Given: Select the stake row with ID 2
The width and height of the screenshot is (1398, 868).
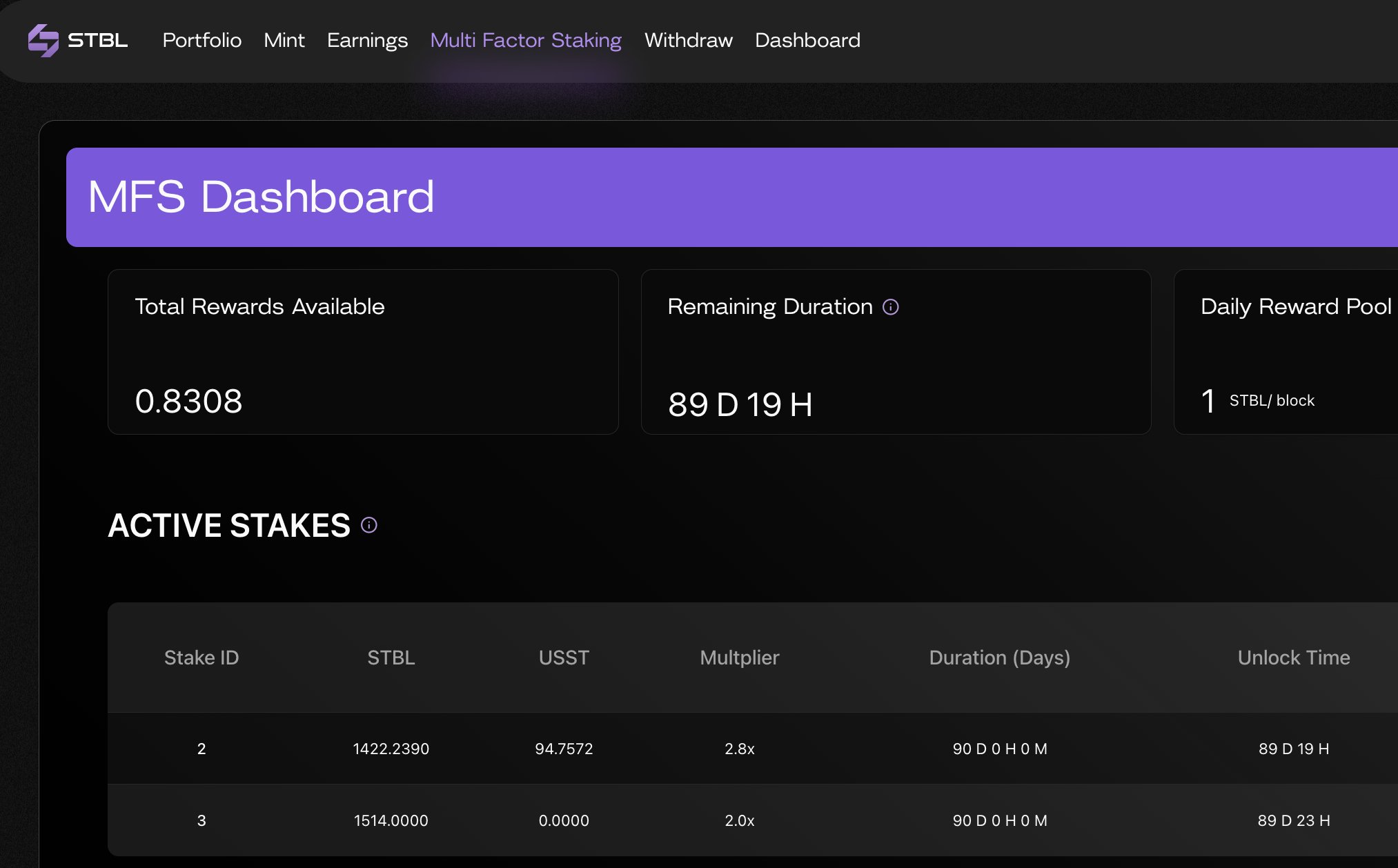Looking at the screenshot, I should [201, 749].
